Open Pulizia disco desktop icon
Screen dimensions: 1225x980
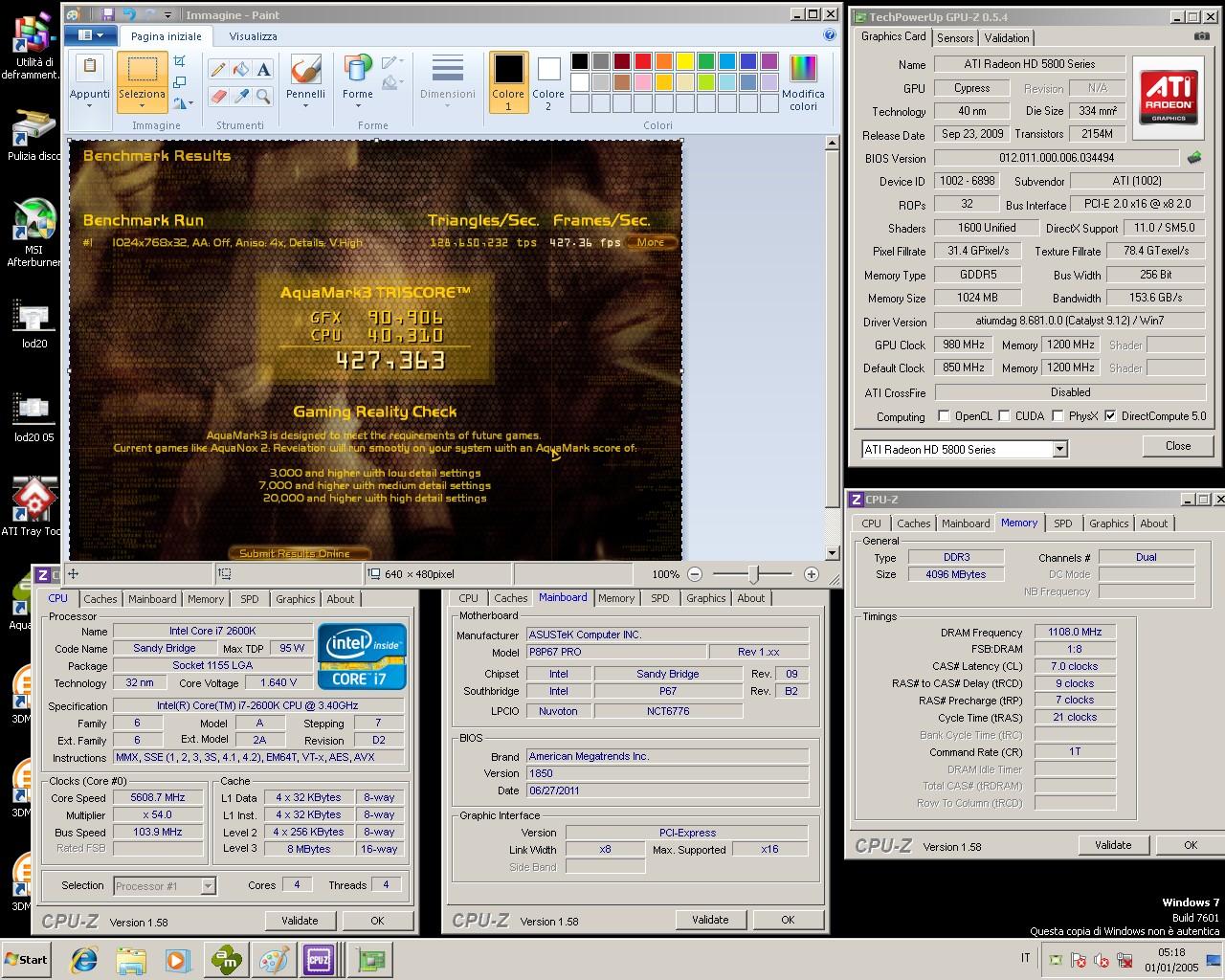(33, 134)
